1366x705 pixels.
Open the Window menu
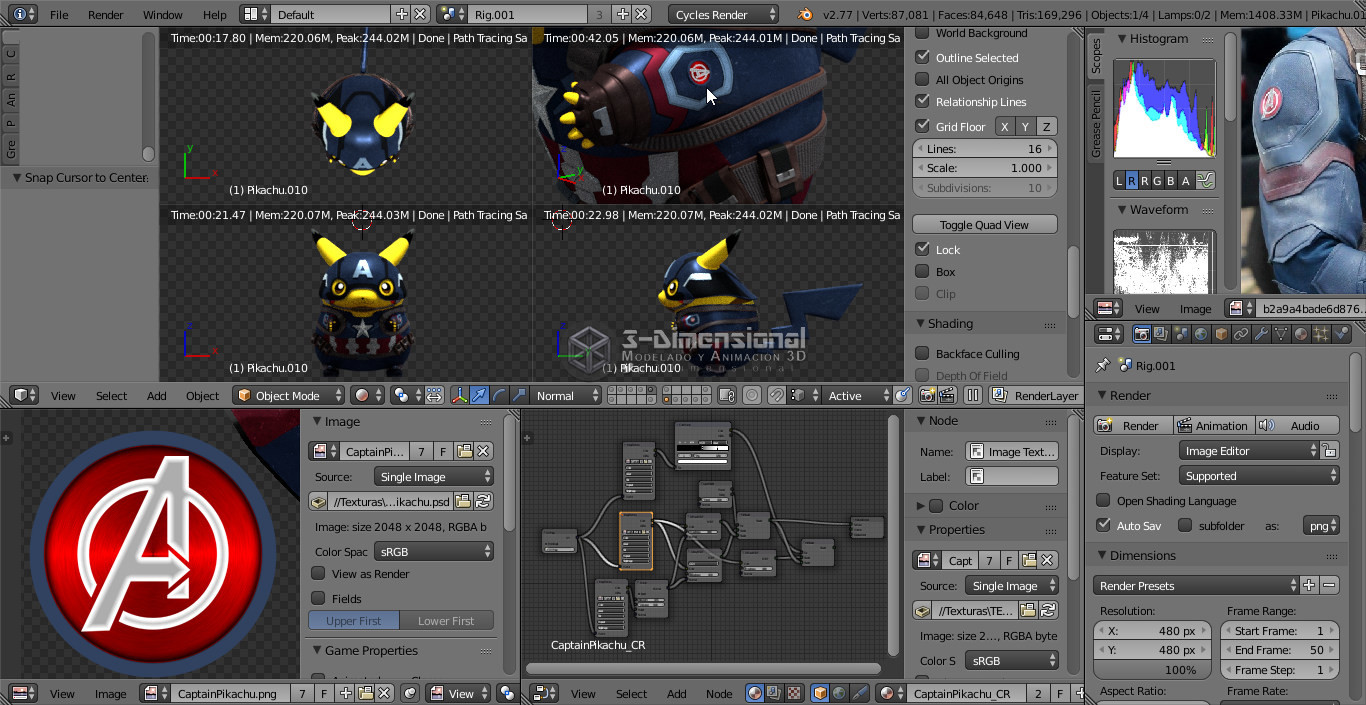[x=163, y=15]
